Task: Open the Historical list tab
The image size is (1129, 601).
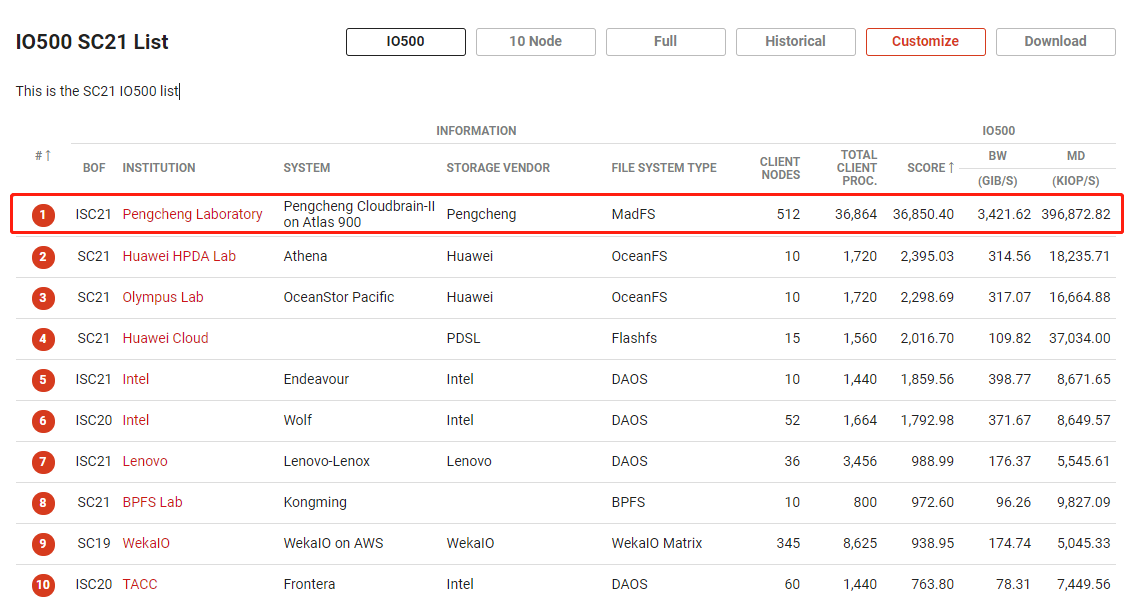Action: coord(795,42)
